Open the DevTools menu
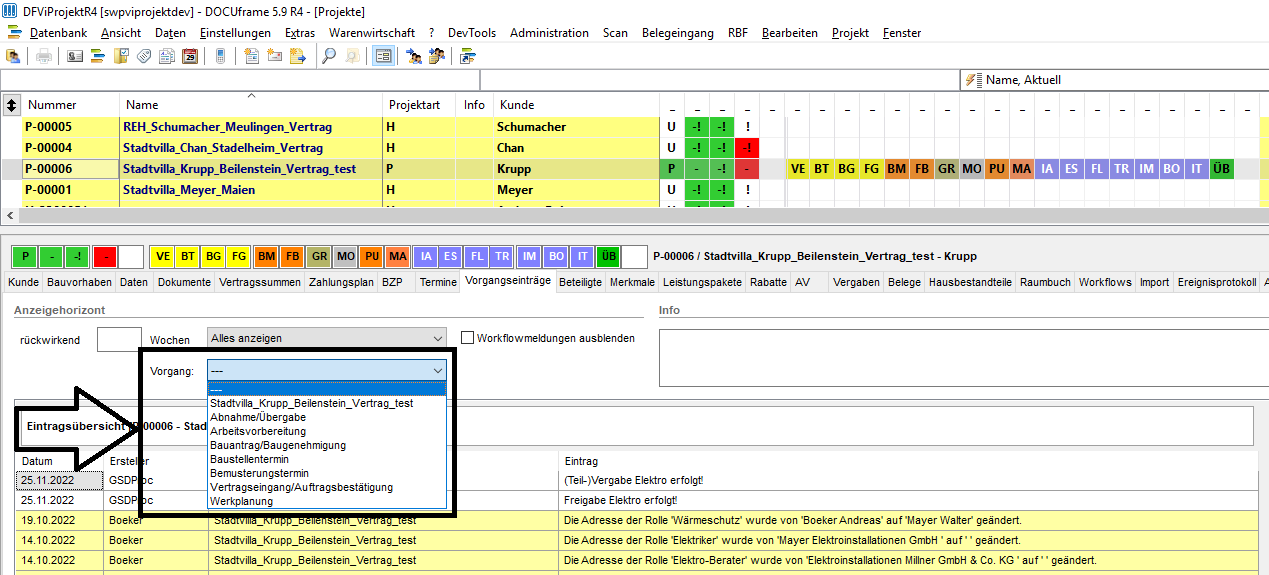This screenshot has width=1269, height=575. tap(472, 33)
